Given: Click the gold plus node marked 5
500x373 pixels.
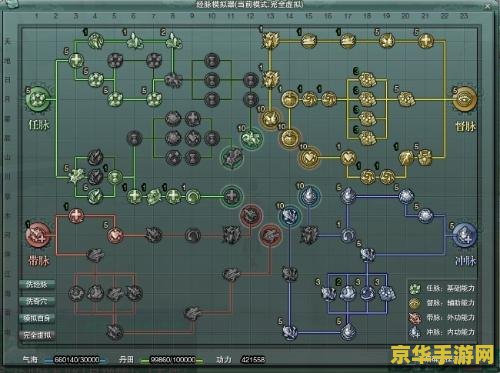Looking at the screenshot, I should (x=426, y=41).
